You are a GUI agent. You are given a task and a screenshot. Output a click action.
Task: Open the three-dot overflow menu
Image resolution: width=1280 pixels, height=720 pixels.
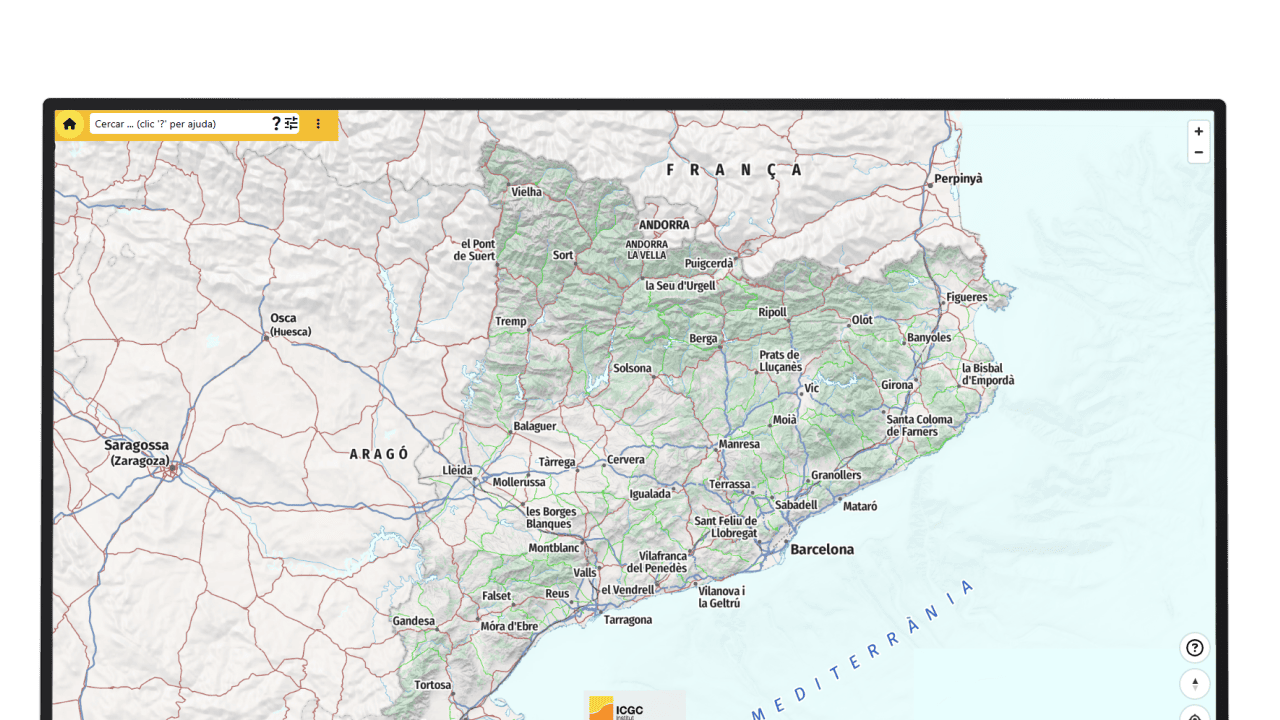[x=318, y=123]
